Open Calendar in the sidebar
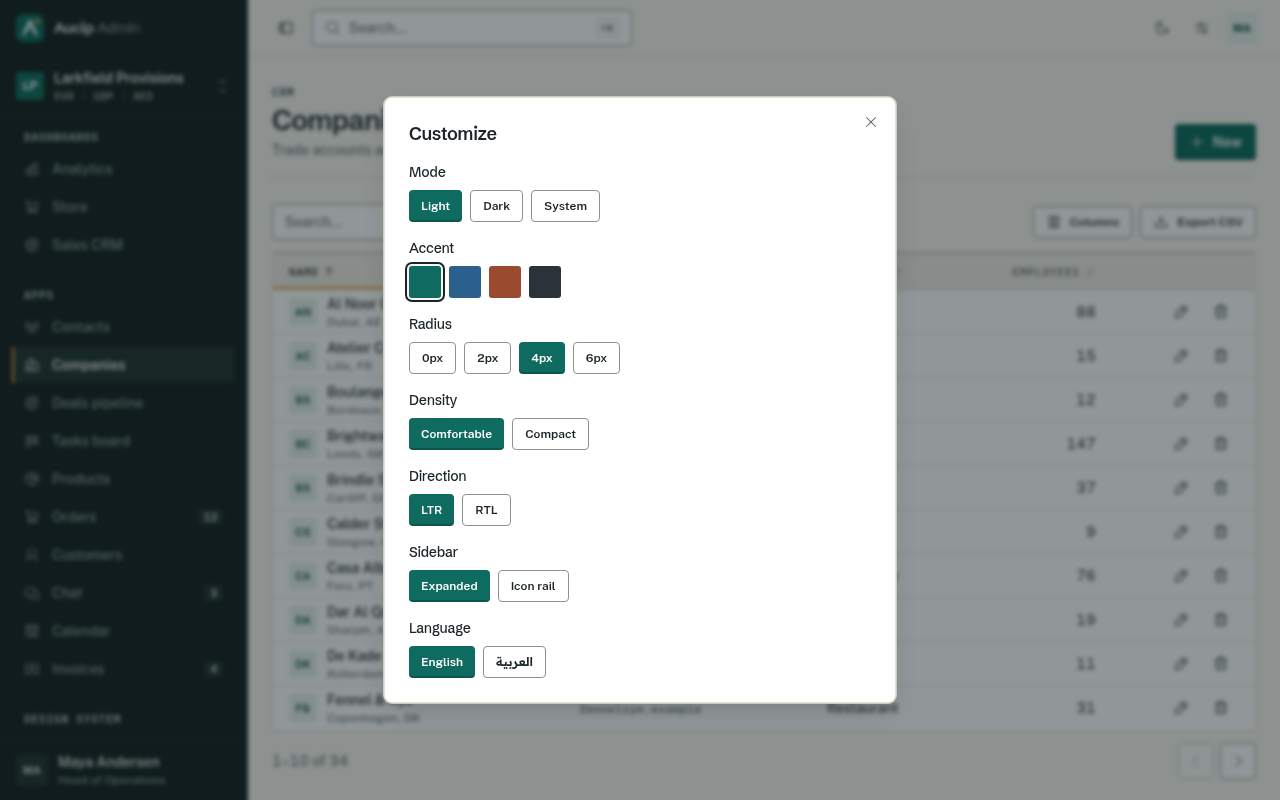1280x800 pixels. click(x=124, y=631)
